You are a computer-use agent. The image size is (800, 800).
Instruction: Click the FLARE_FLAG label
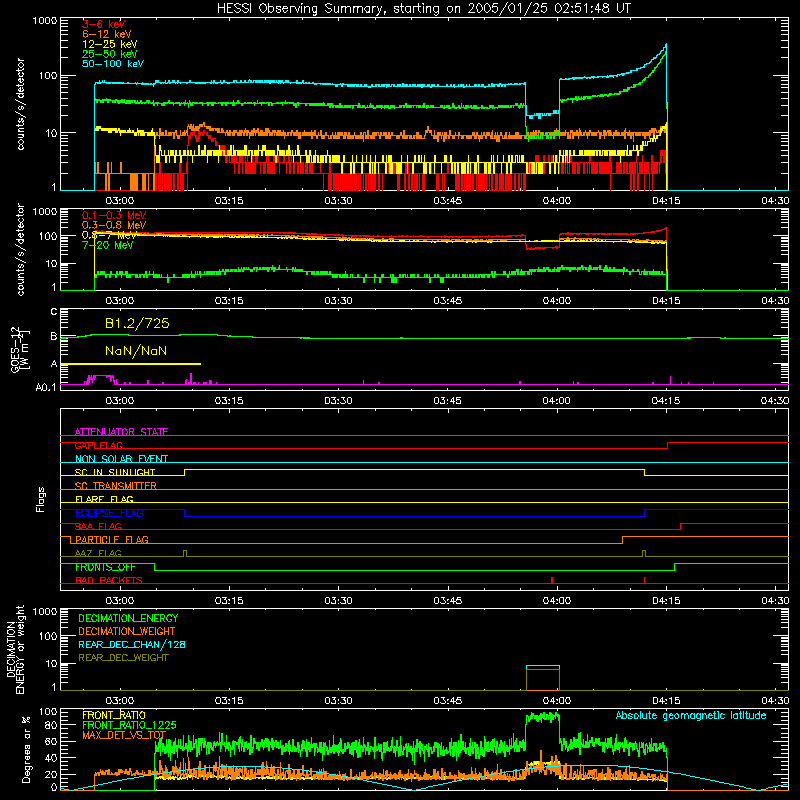point(104,499)
